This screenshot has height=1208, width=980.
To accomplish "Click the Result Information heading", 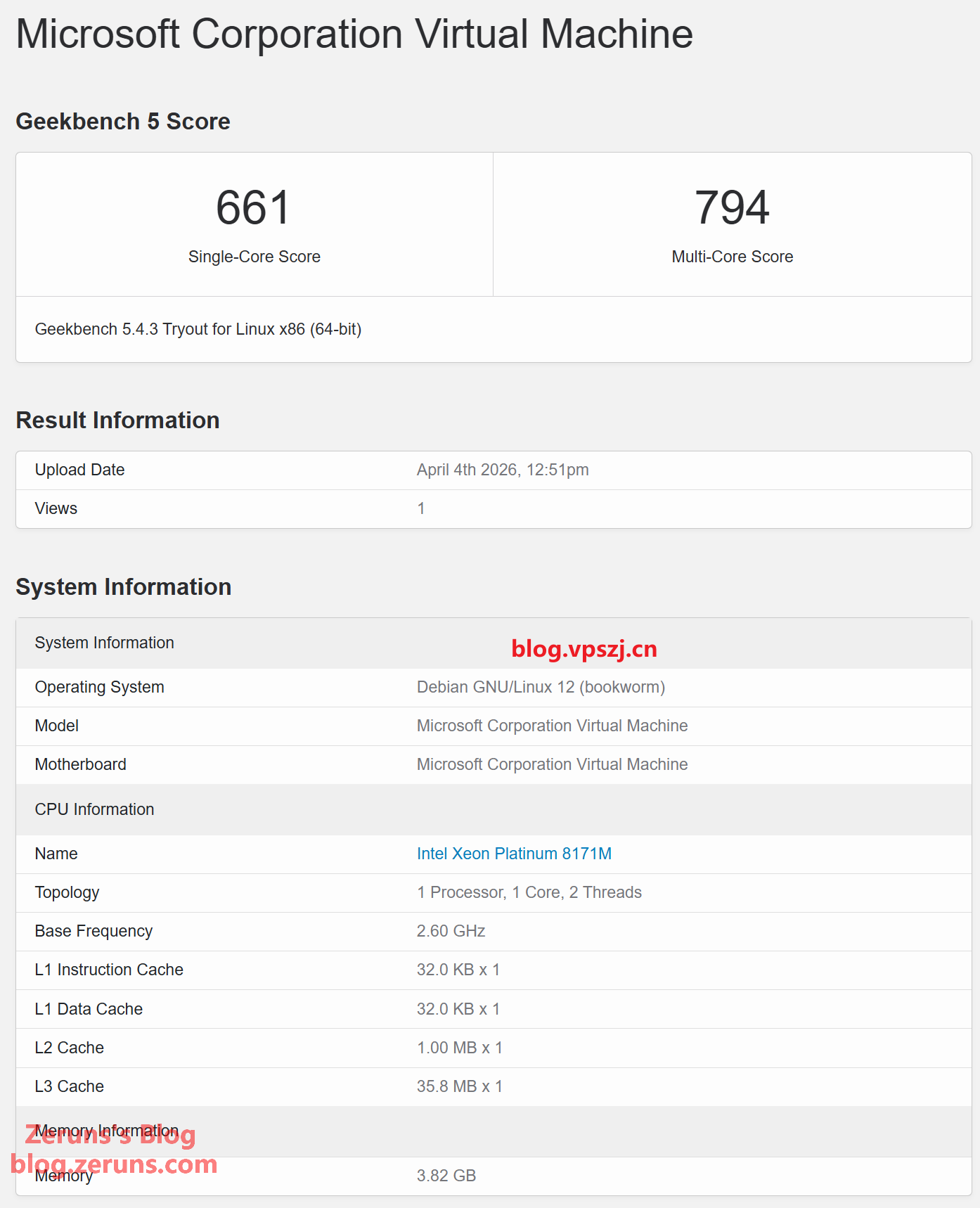I will point(117,420).
